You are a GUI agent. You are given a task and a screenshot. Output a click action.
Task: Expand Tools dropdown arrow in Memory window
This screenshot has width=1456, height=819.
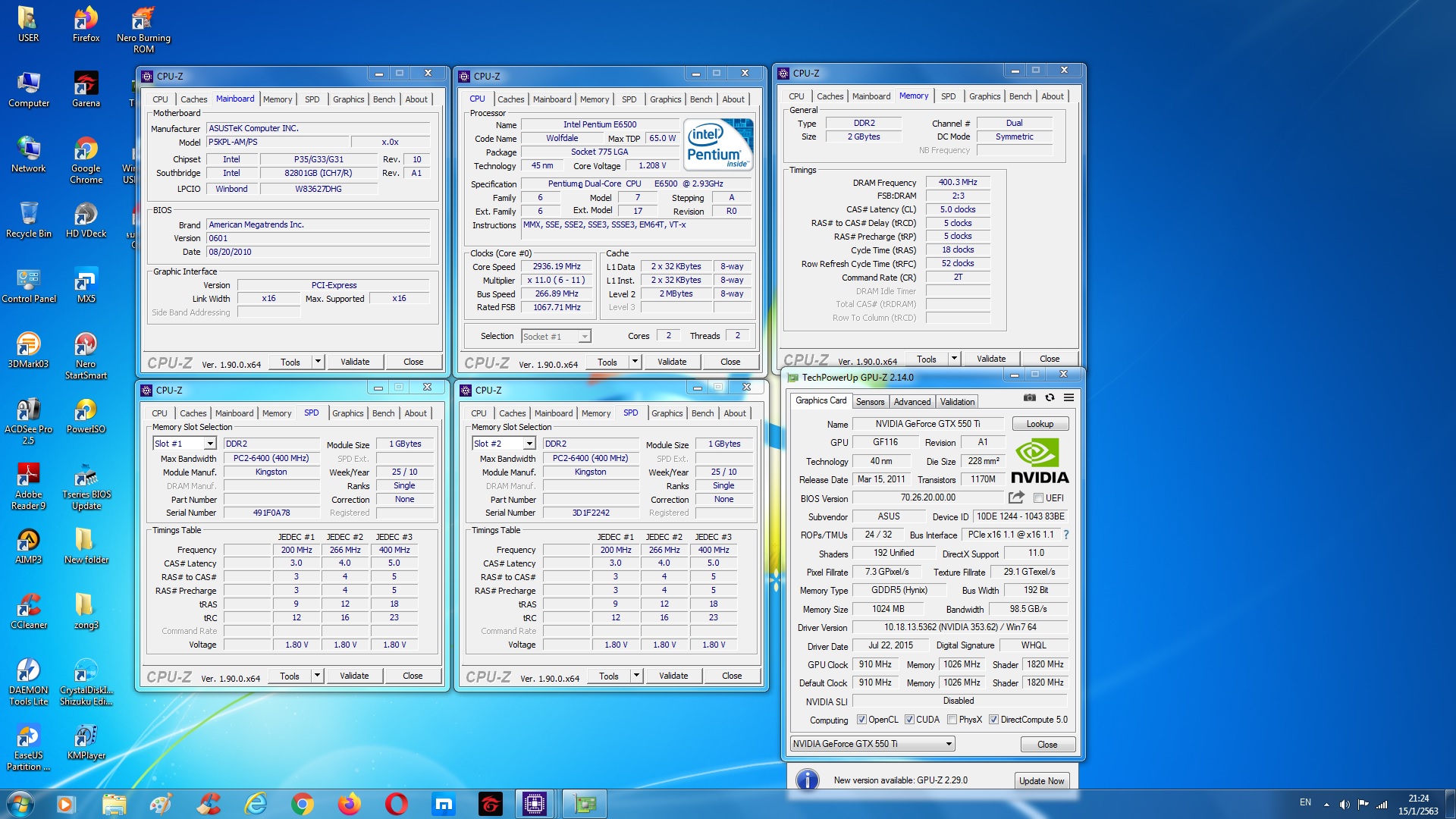point(955,359)
